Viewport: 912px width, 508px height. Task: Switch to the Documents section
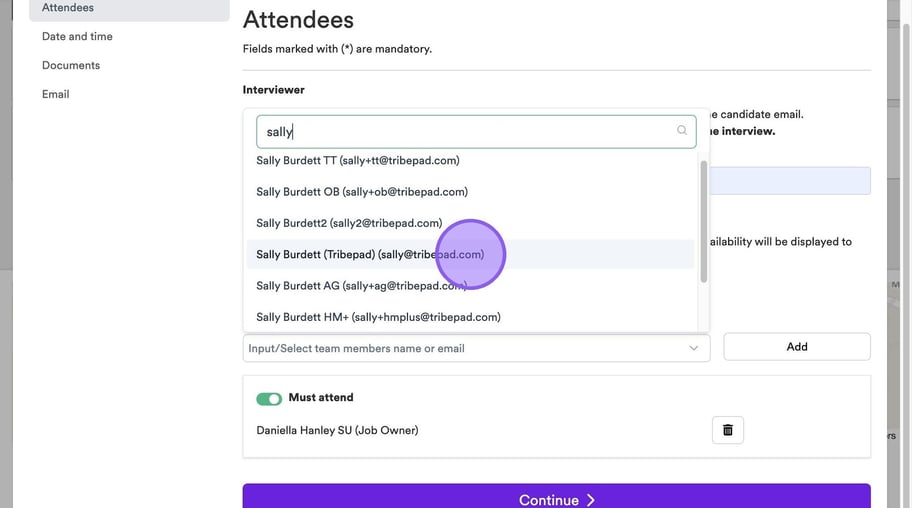pos(71,66)
